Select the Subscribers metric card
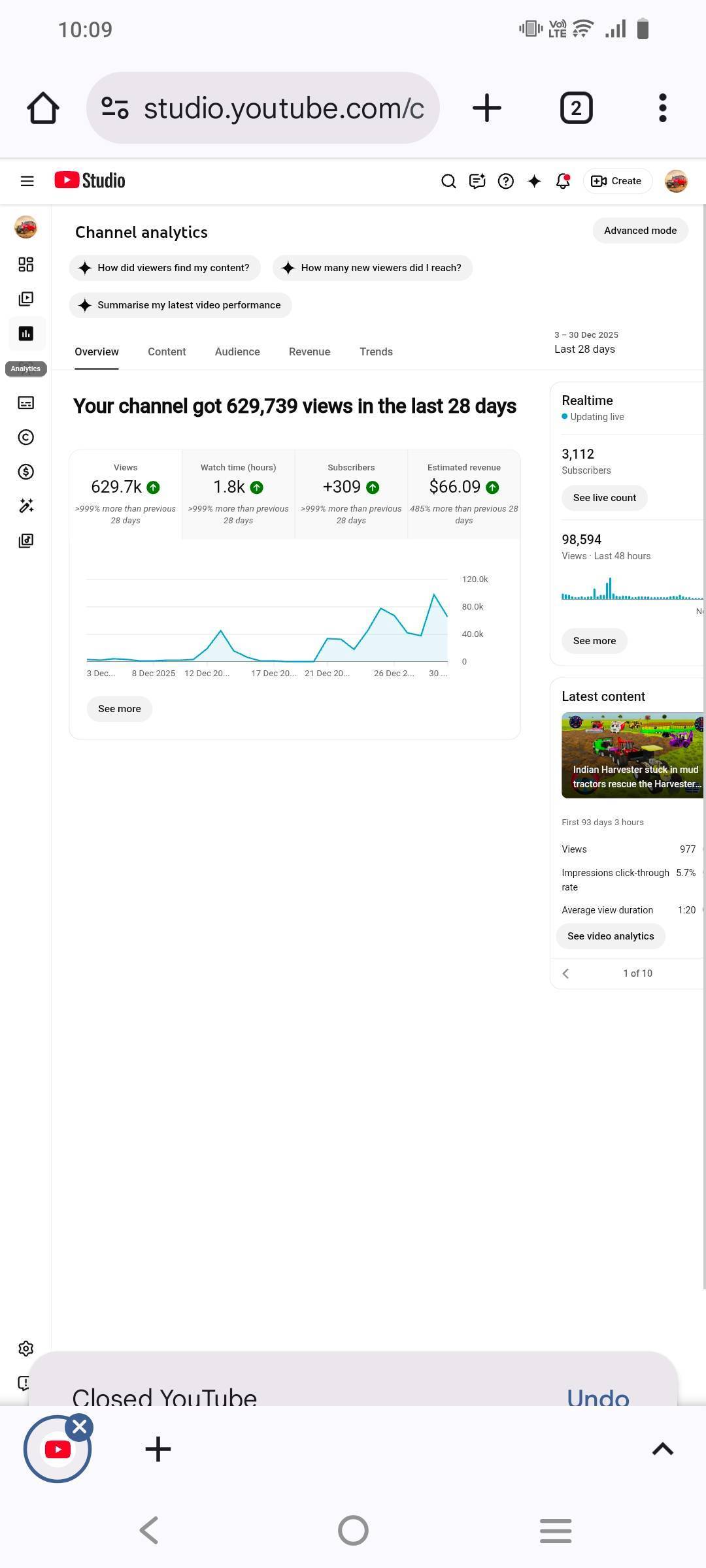This screenshot has height=1568, width=706. pyautogui.click(x=351, y=493)
